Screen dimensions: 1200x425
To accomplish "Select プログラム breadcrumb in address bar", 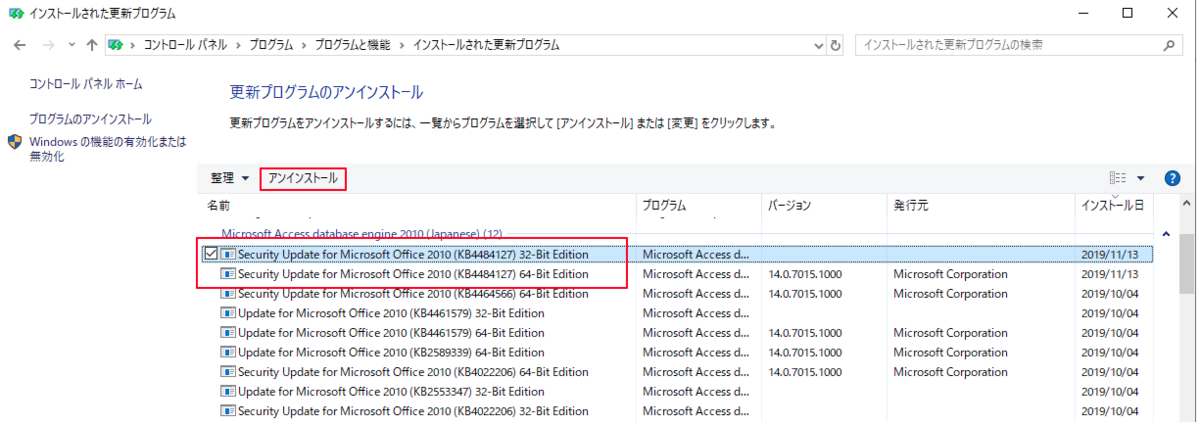I will pyautogui.click(x=270, y=45).
